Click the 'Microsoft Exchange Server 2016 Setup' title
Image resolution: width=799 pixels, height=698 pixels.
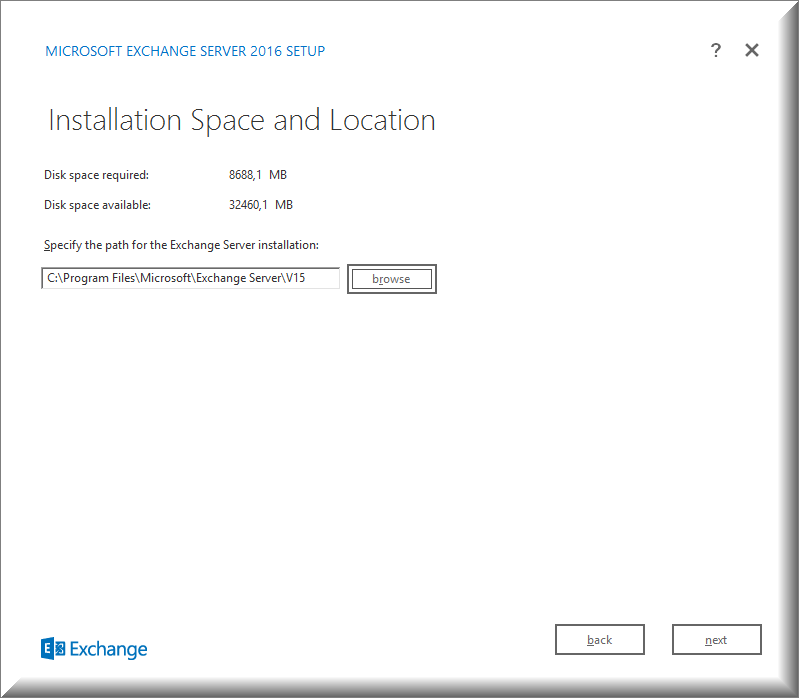pyautogui.click(x=185, y=51)
